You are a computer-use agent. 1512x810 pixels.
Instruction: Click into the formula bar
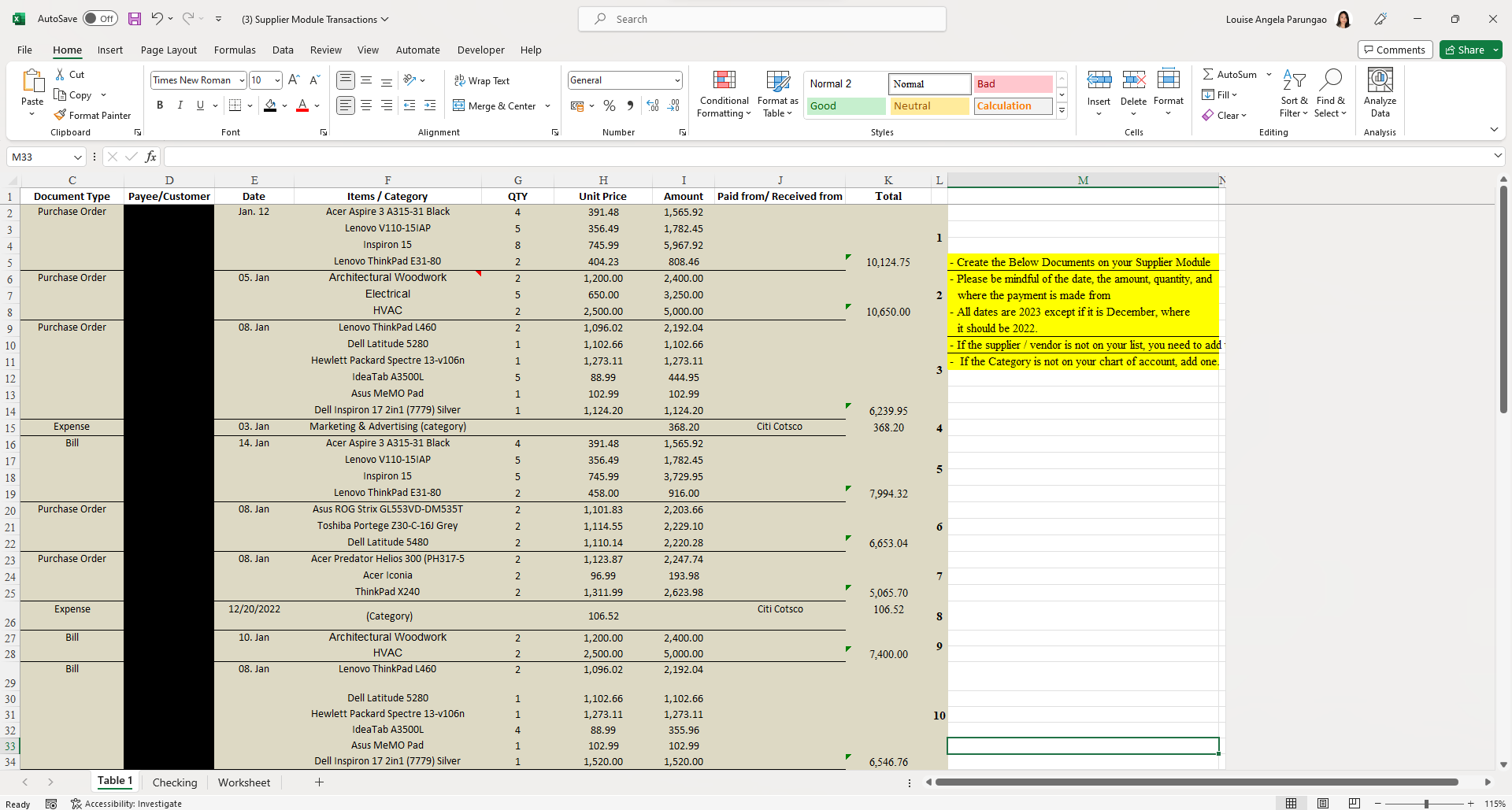coord(827,157)
